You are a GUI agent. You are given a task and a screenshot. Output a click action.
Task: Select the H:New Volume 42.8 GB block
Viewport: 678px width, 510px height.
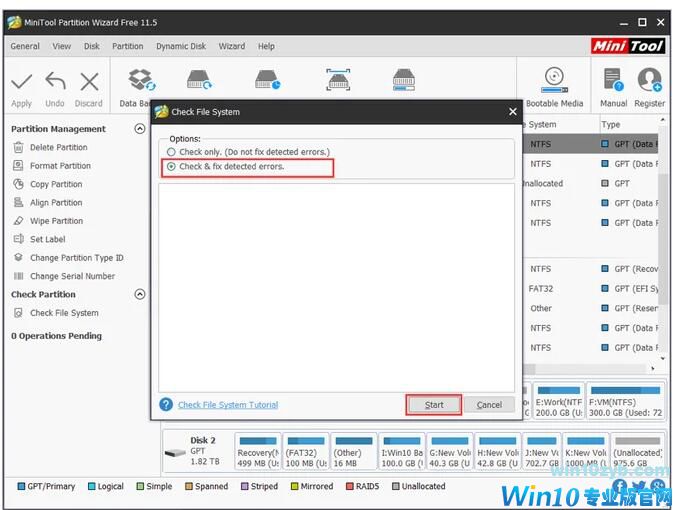pos(498,452)
